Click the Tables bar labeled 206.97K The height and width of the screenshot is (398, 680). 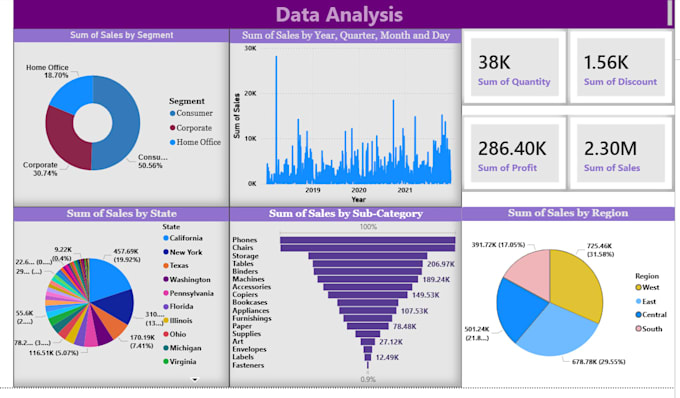click(x=367, y=264)
